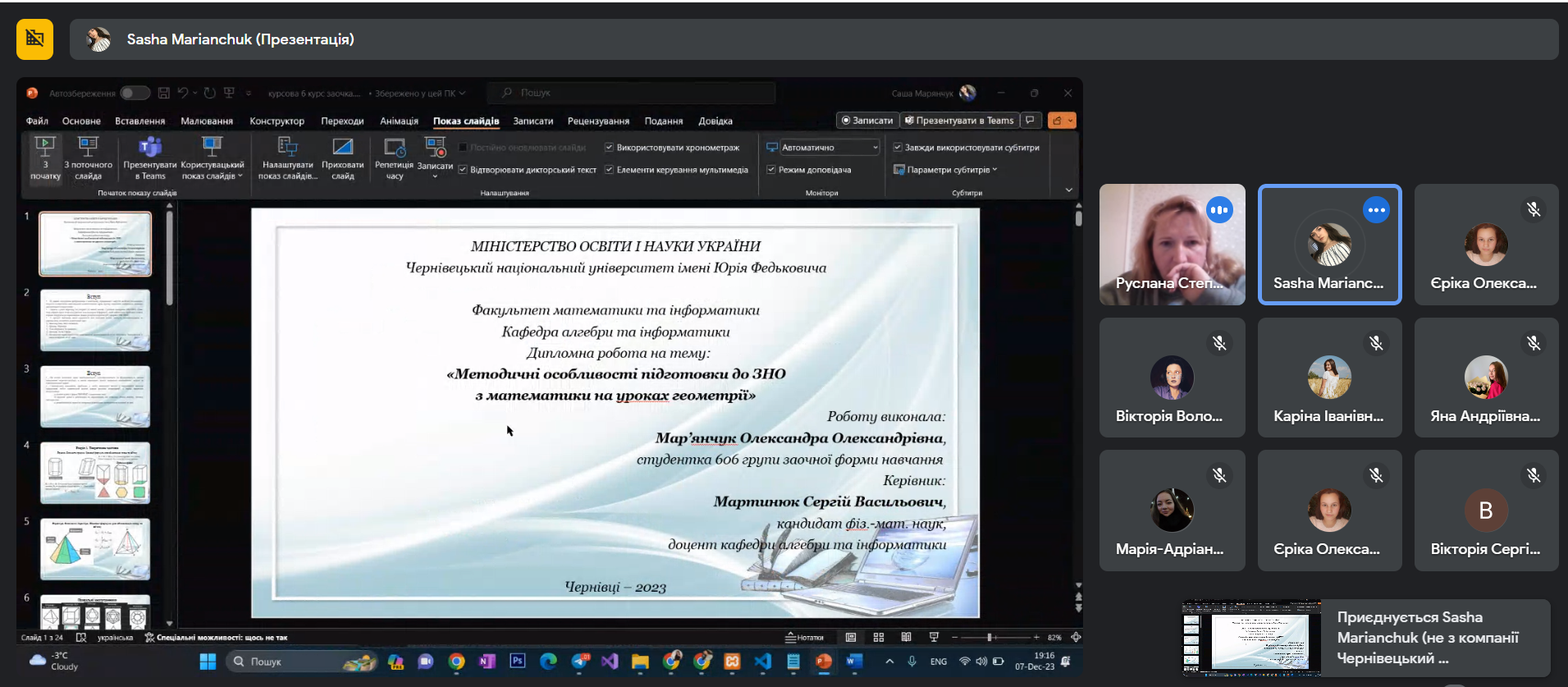
Task: Click українська language in status bar
Action: [115, 637]
